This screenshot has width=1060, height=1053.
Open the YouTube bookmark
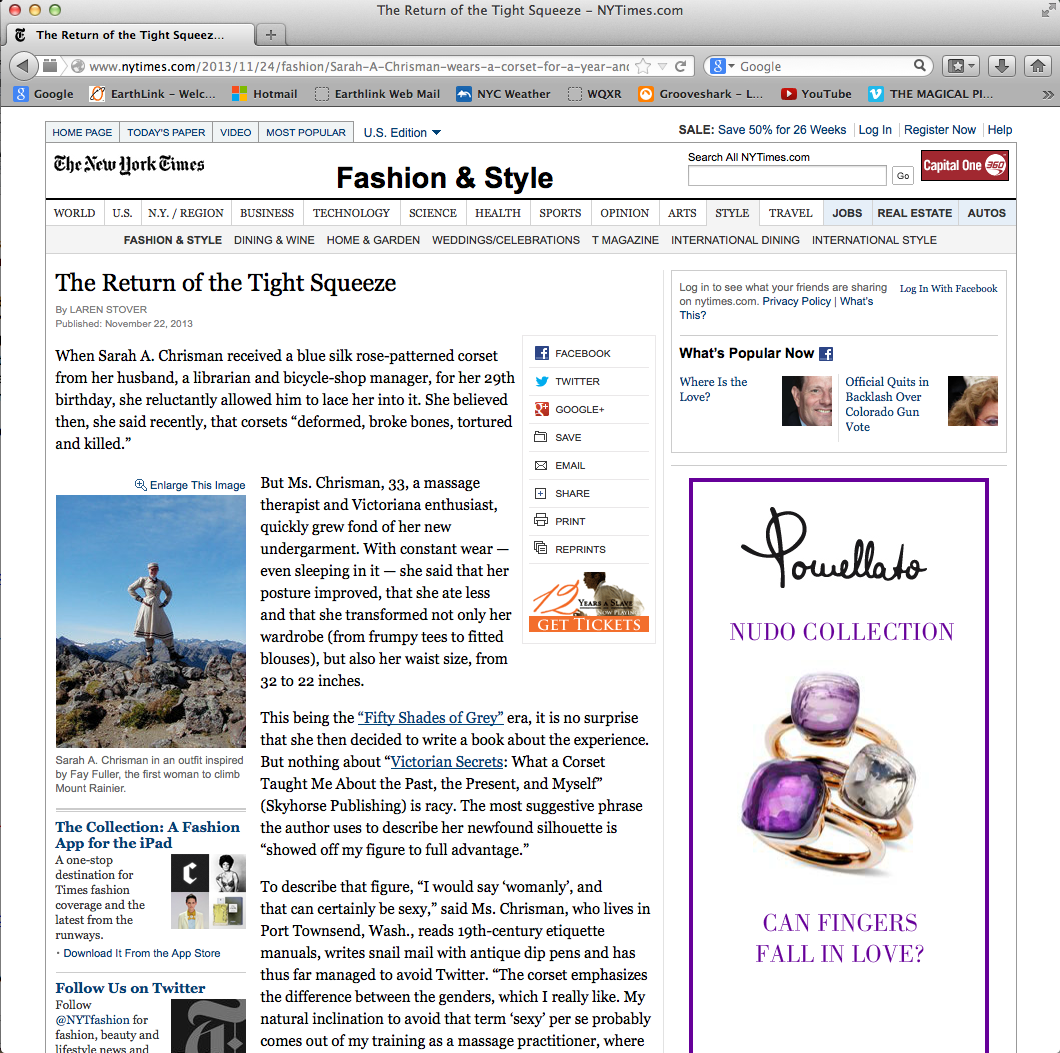pyautogui.click(x=817, y=94)
